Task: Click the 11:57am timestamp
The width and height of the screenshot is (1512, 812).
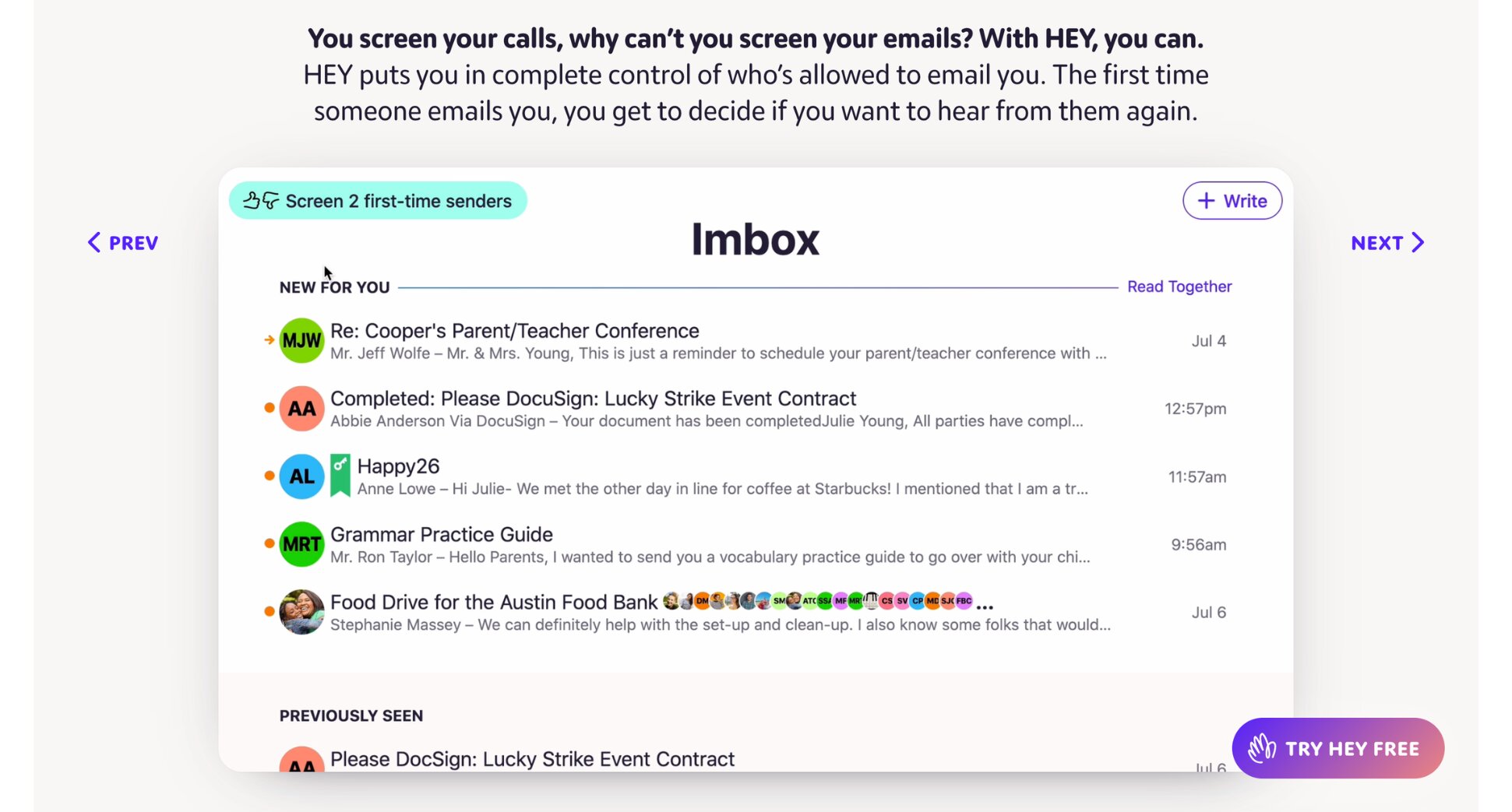Action: pyautogui.click(x=1197, y=476)
